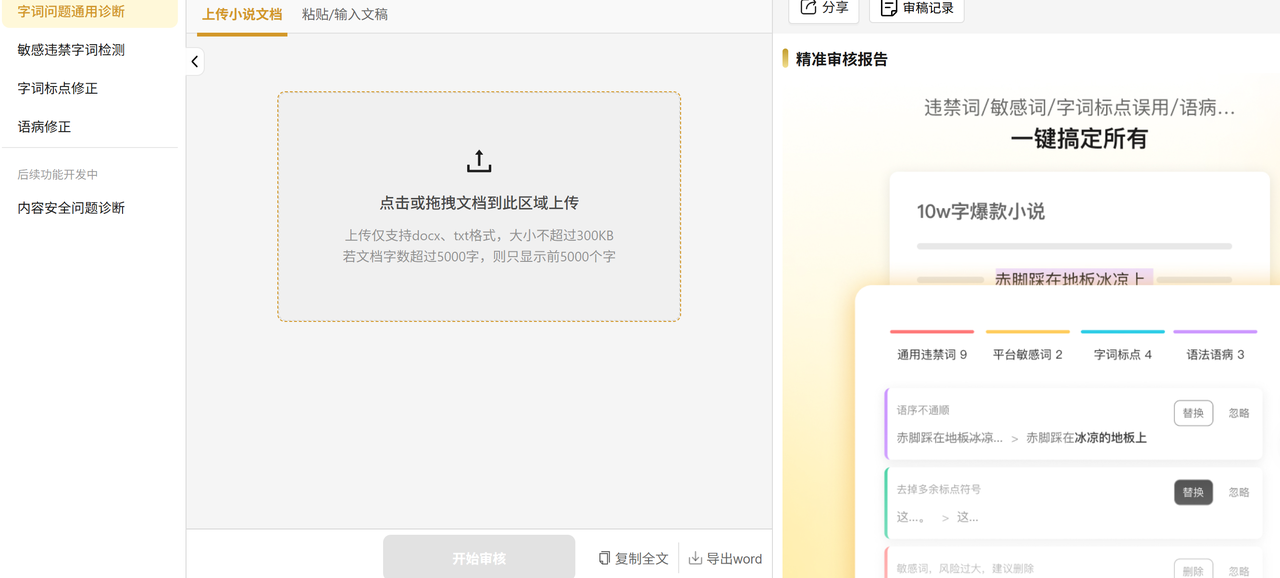This screenshot has width=1280, height=578.
Task: Click 精准审核报告 heading
Action: click(x=842, y=59)
